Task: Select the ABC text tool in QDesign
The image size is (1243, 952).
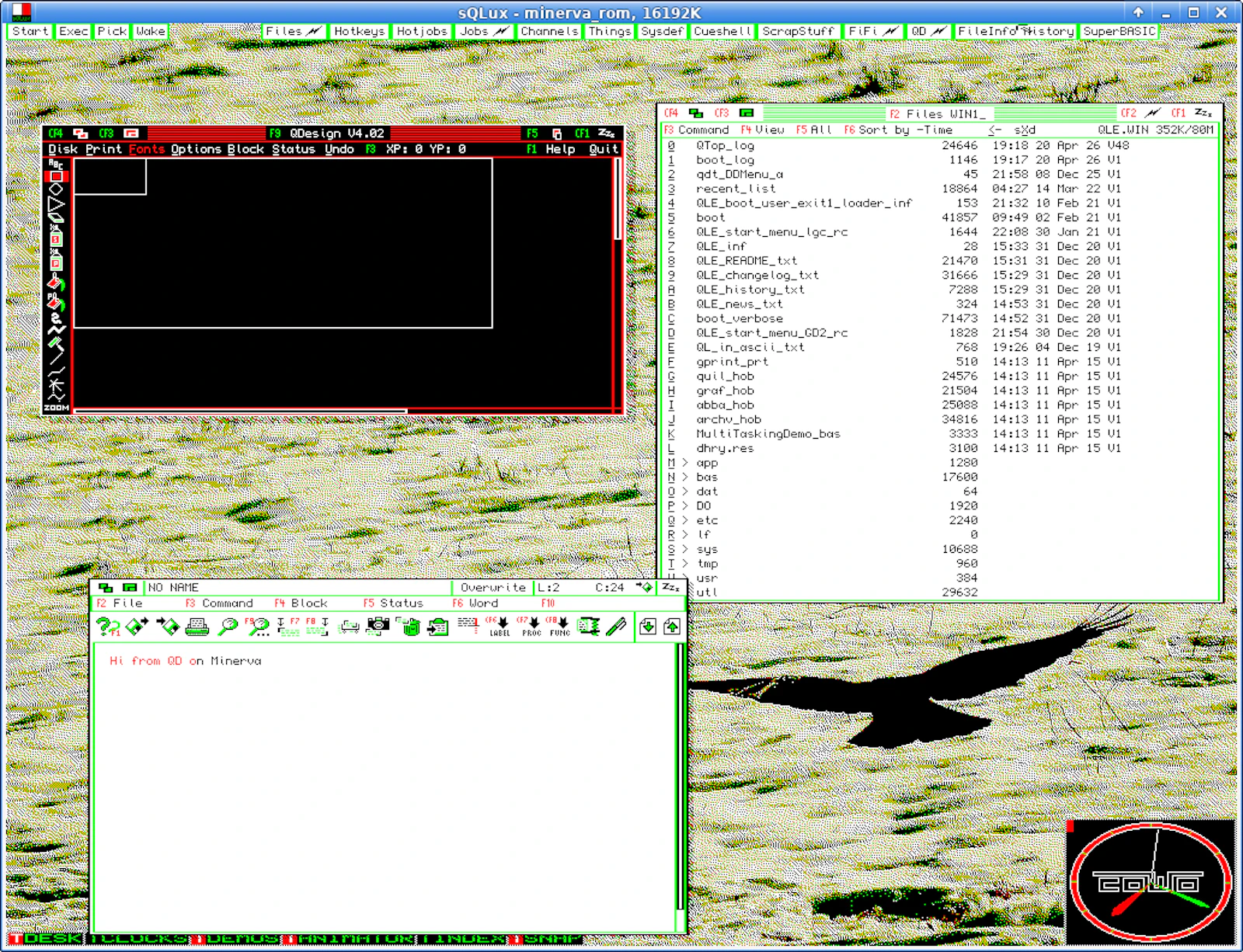Action: click(x=56, y=164)
